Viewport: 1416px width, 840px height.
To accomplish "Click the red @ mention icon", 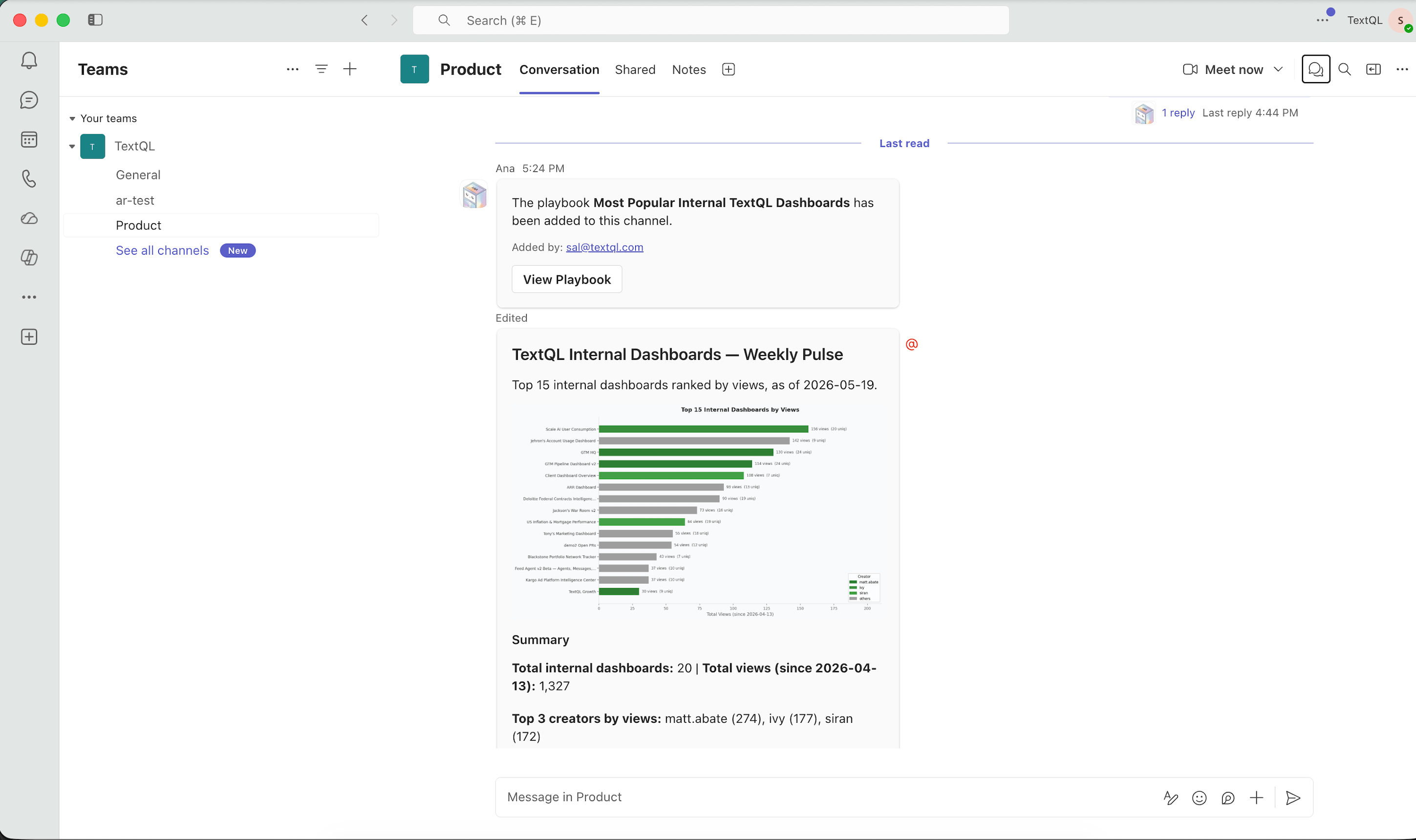I will [912, 344].
